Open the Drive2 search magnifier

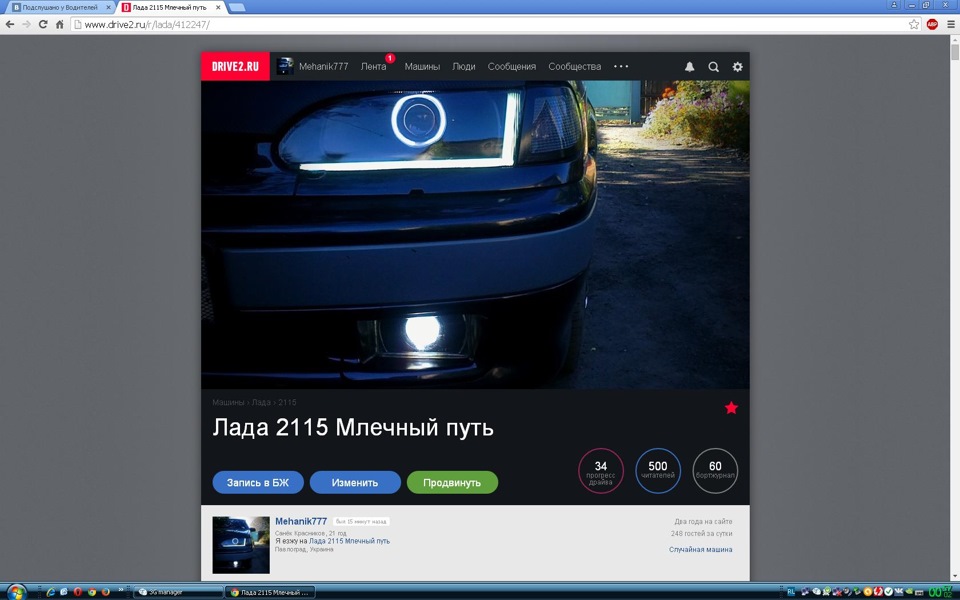pyautogui.click(x=713, y=67)
